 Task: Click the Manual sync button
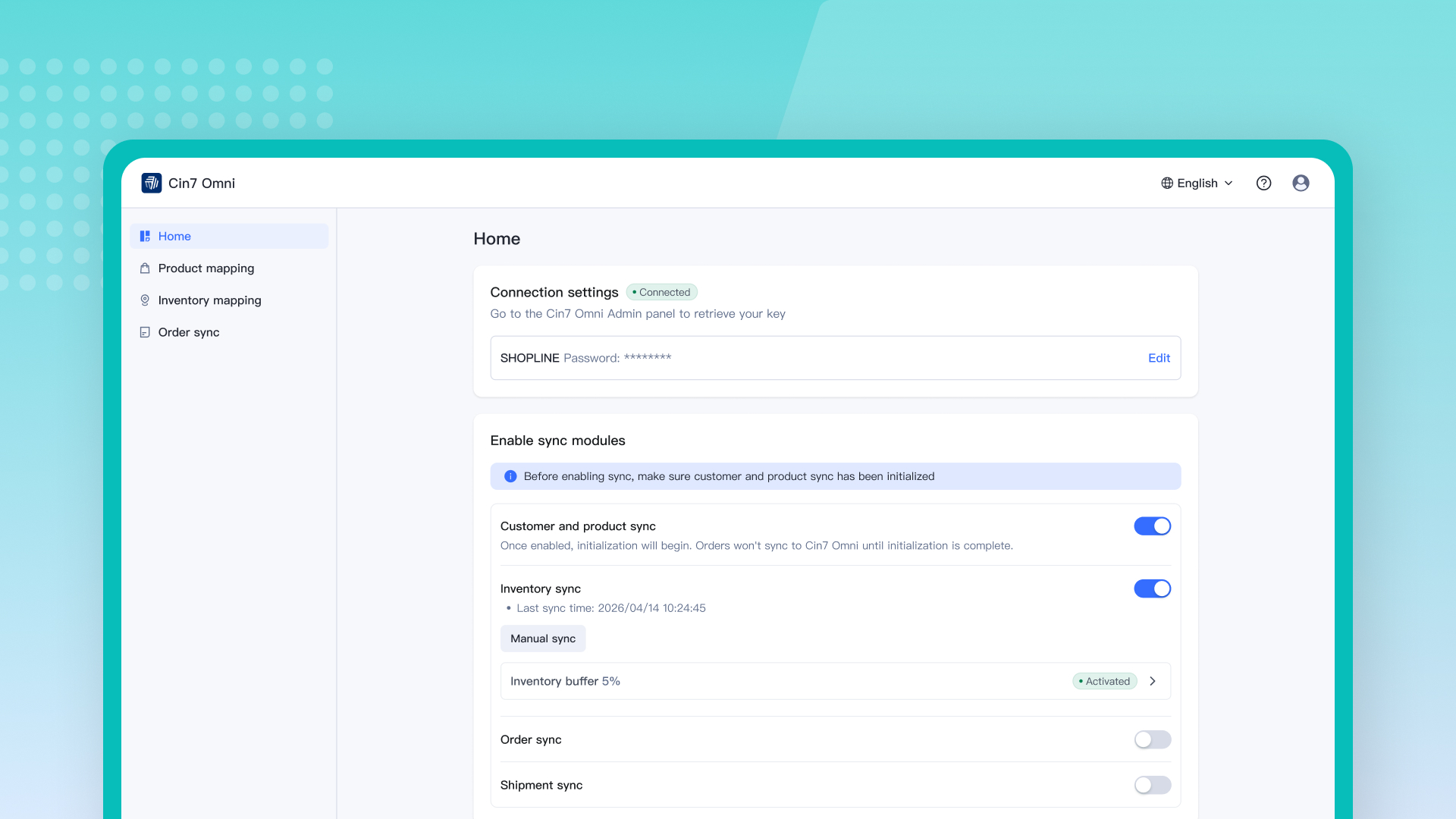(542, 639)
